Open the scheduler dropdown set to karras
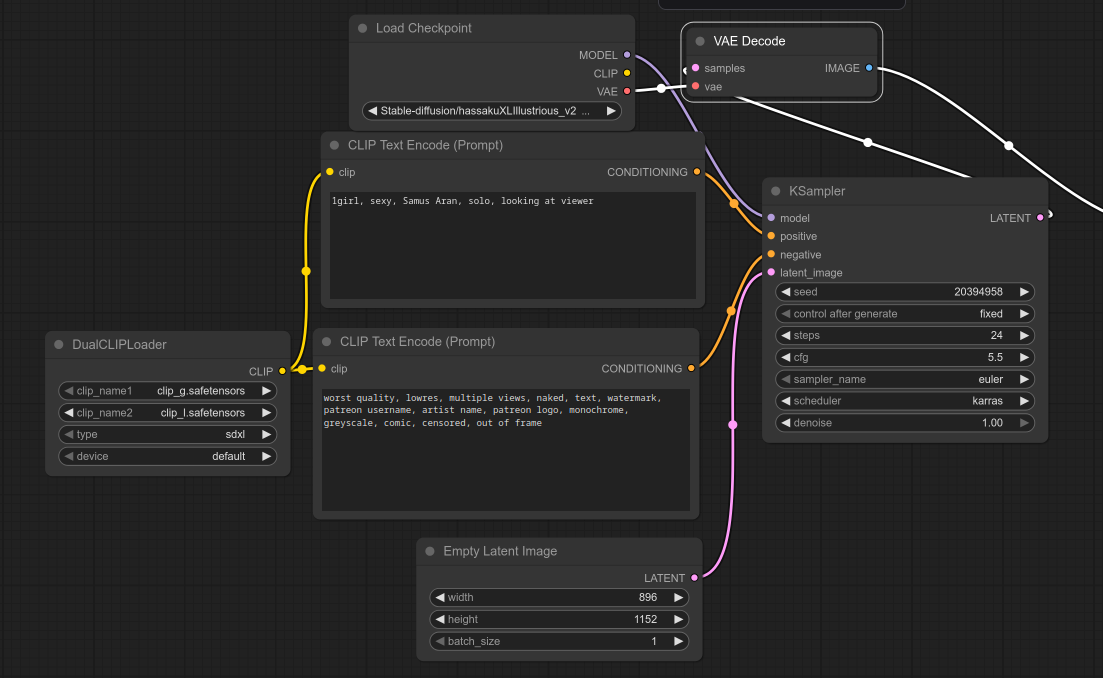 (x=905, y=401)
